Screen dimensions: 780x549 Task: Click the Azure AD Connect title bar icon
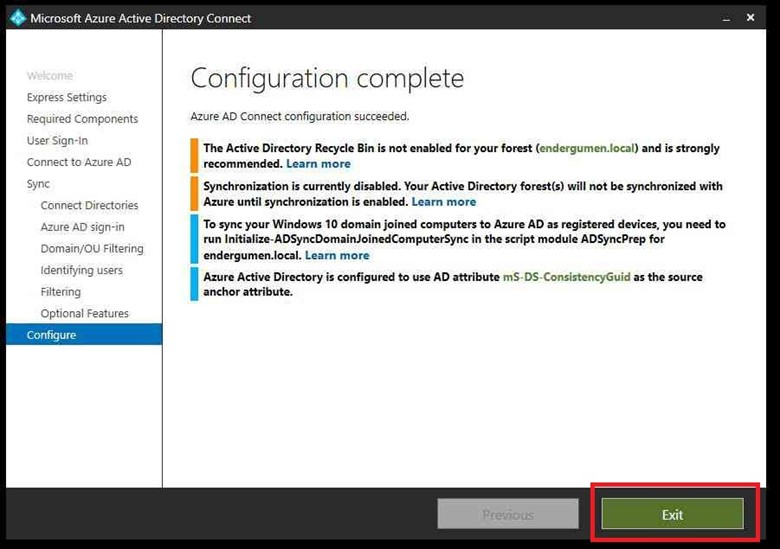click(x=17, y=17)
